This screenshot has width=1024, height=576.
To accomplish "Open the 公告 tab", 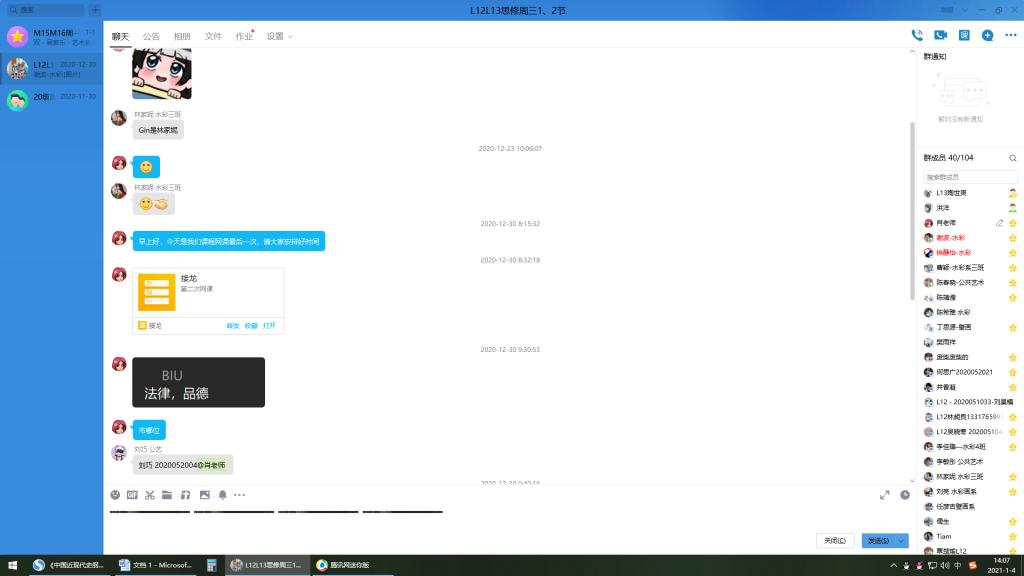I will coord(151,36).
